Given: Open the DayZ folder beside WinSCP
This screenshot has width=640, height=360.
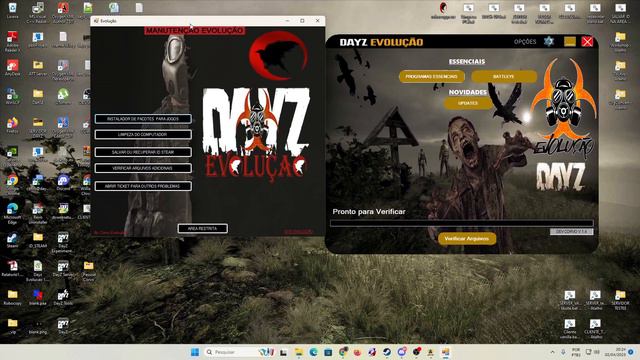Looking at the screenshot, I should point(38,97).
